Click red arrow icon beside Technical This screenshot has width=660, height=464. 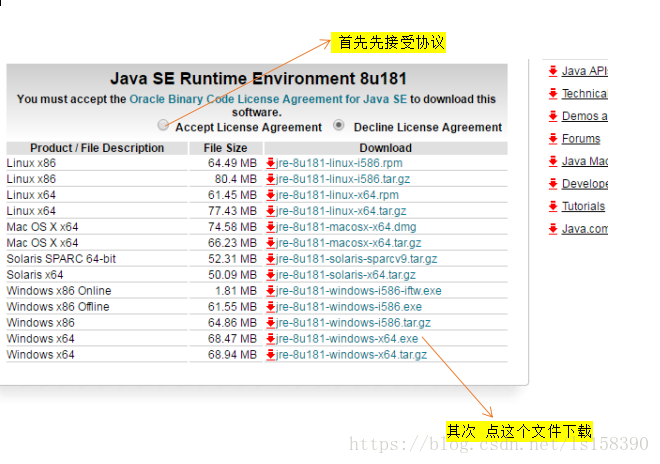[553, 93]
